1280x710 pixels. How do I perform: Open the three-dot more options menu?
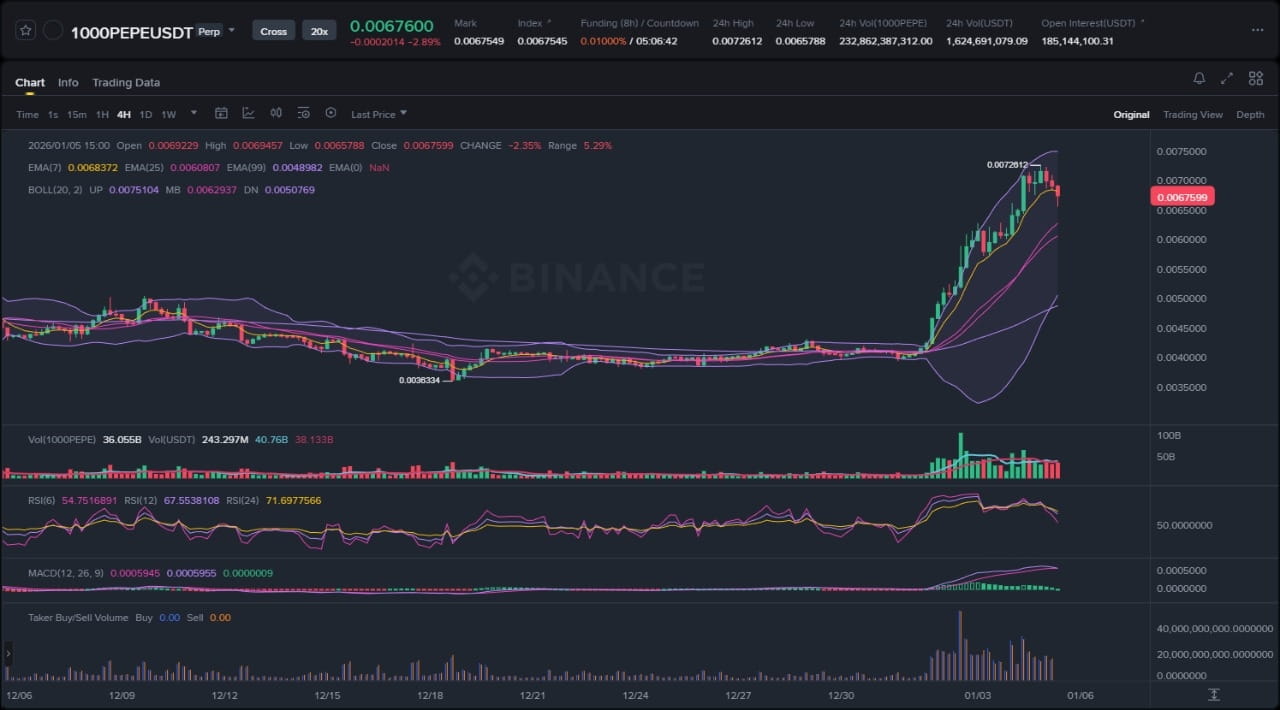pos(1257,31)
